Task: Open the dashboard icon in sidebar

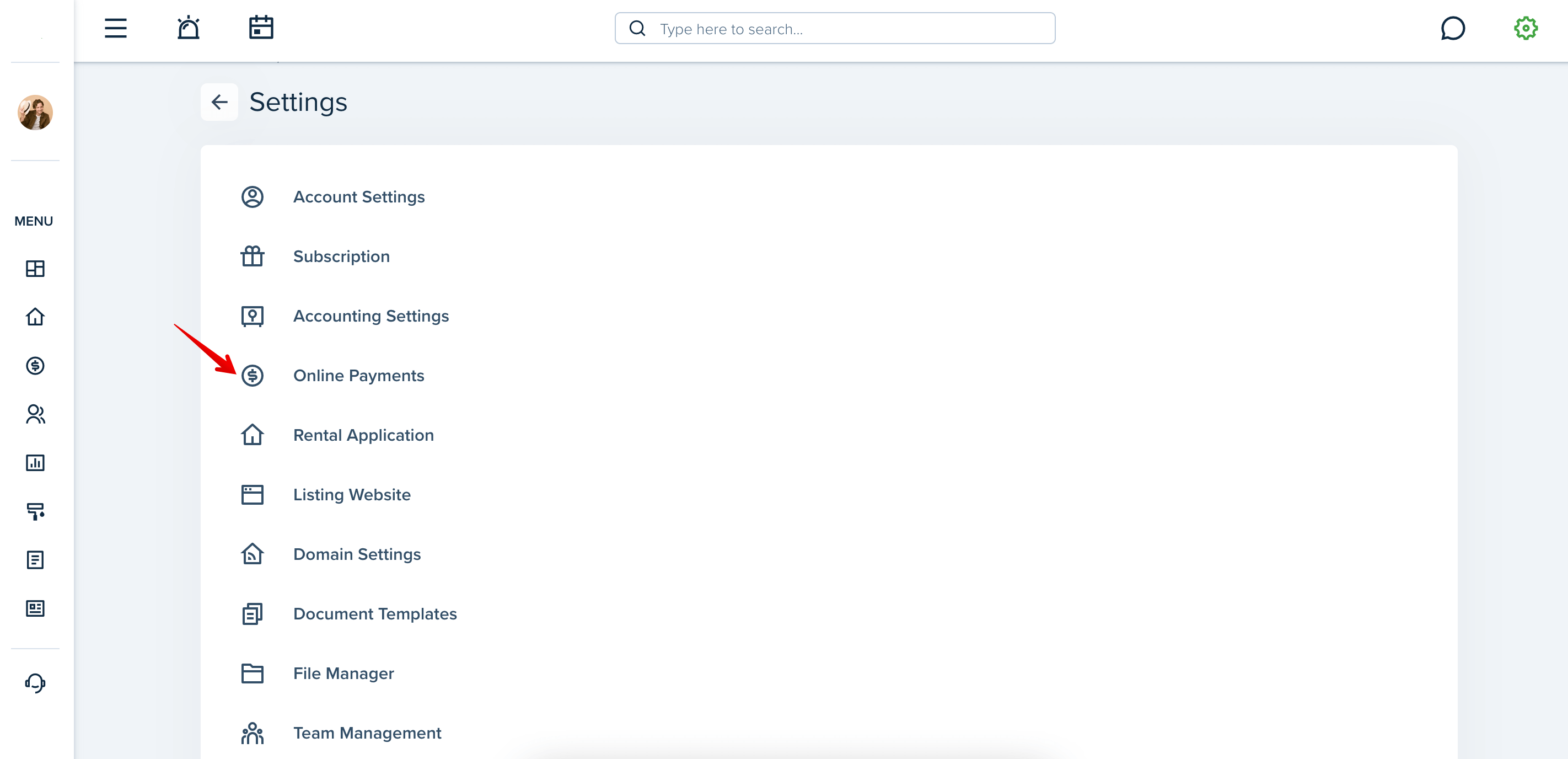Action: click(35, 269)
